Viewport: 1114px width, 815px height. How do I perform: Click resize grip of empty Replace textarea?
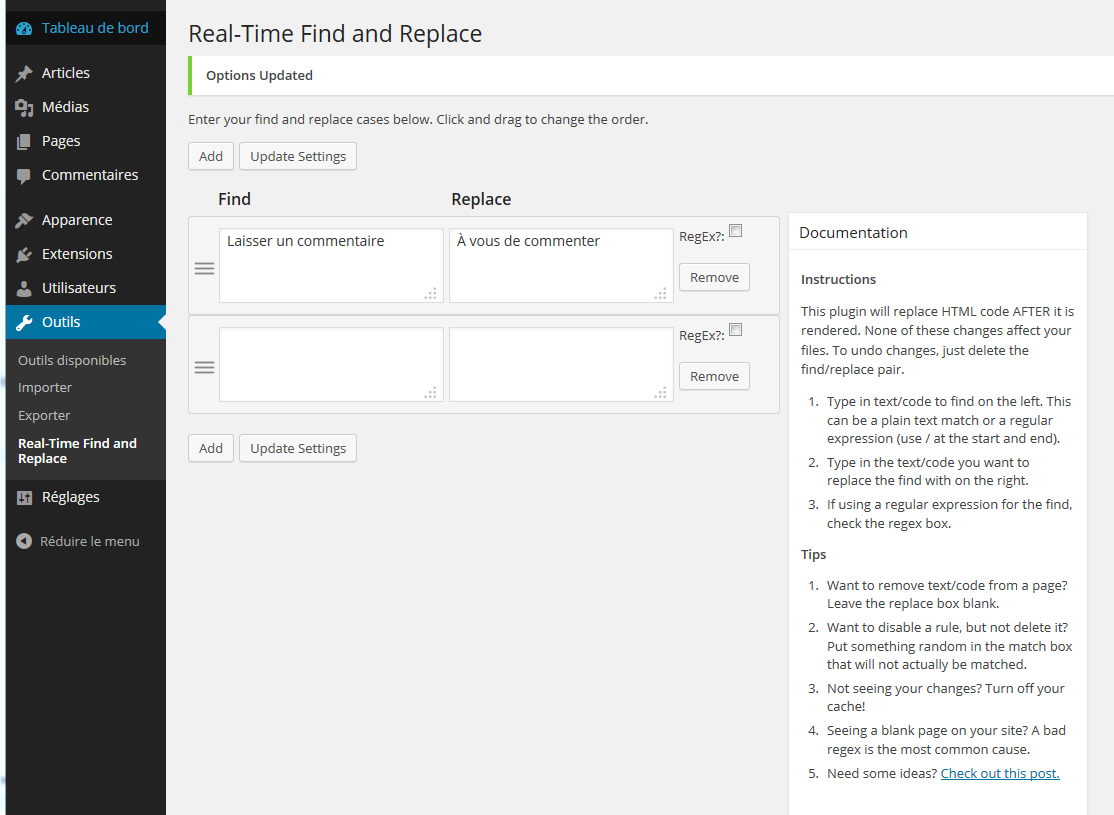pyautogui.click(x=661, y=392)
